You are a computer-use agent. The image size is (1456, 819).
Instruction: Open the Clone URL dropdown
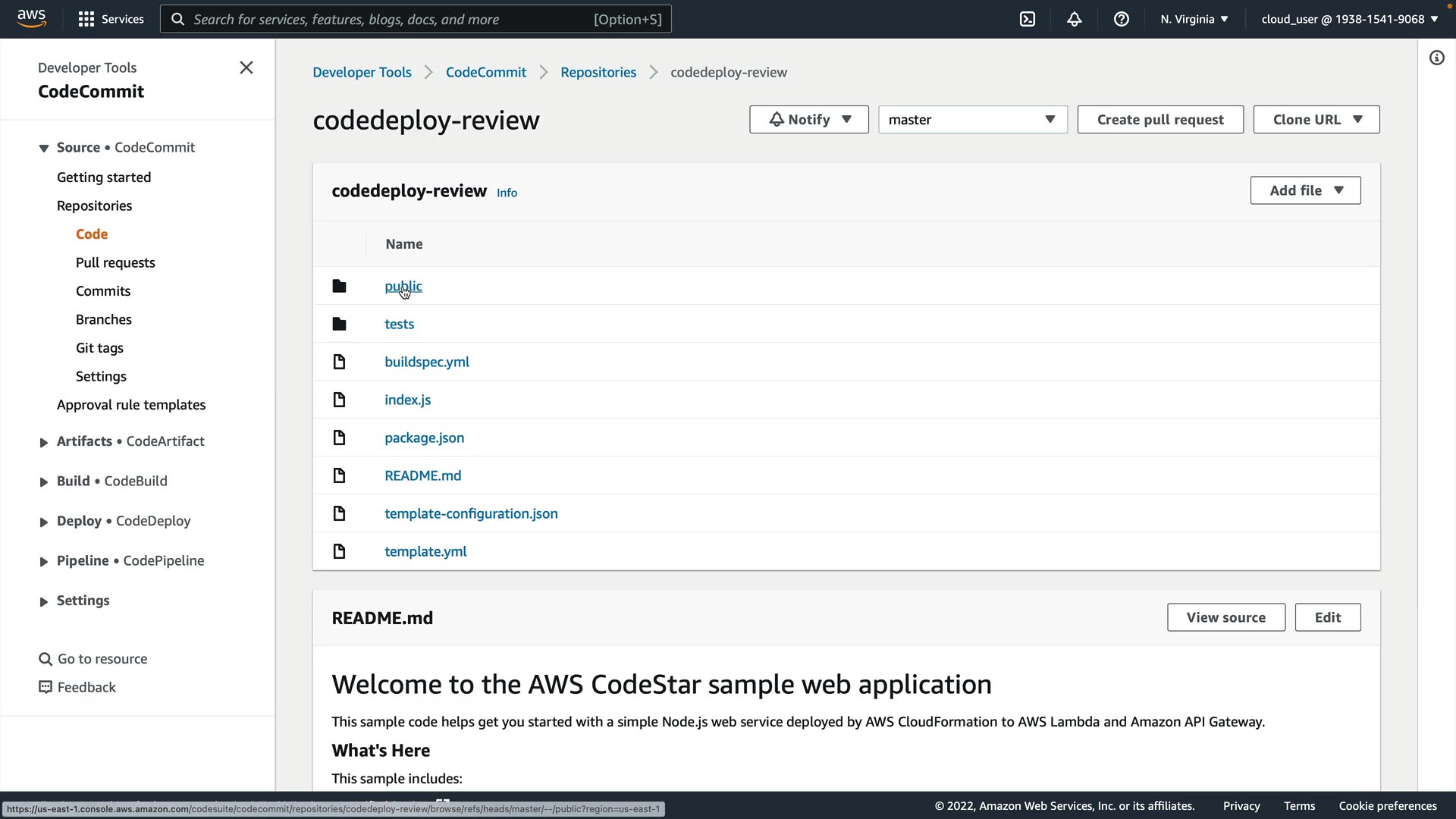pos(1316,120)
